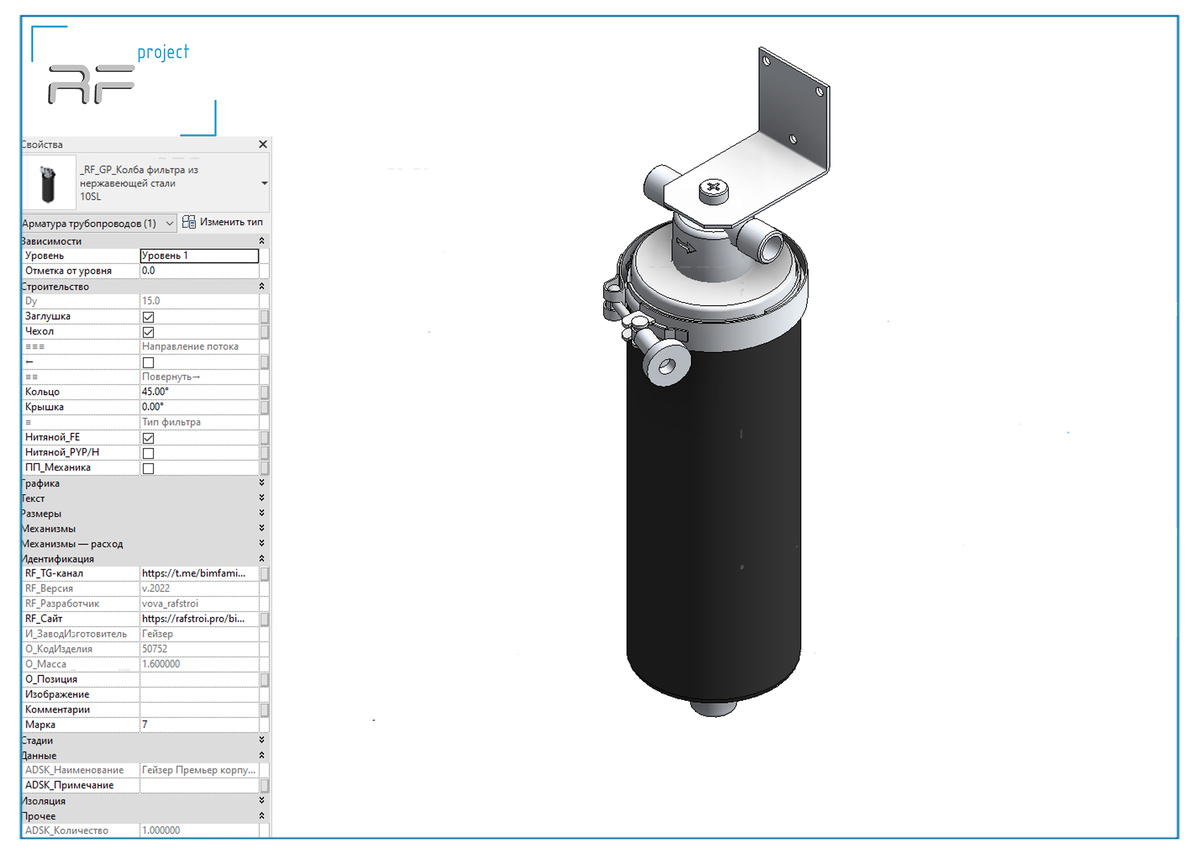Expand the Стадии section
Viewport: 1200px width, 853px height.
[x=262, y=740]
